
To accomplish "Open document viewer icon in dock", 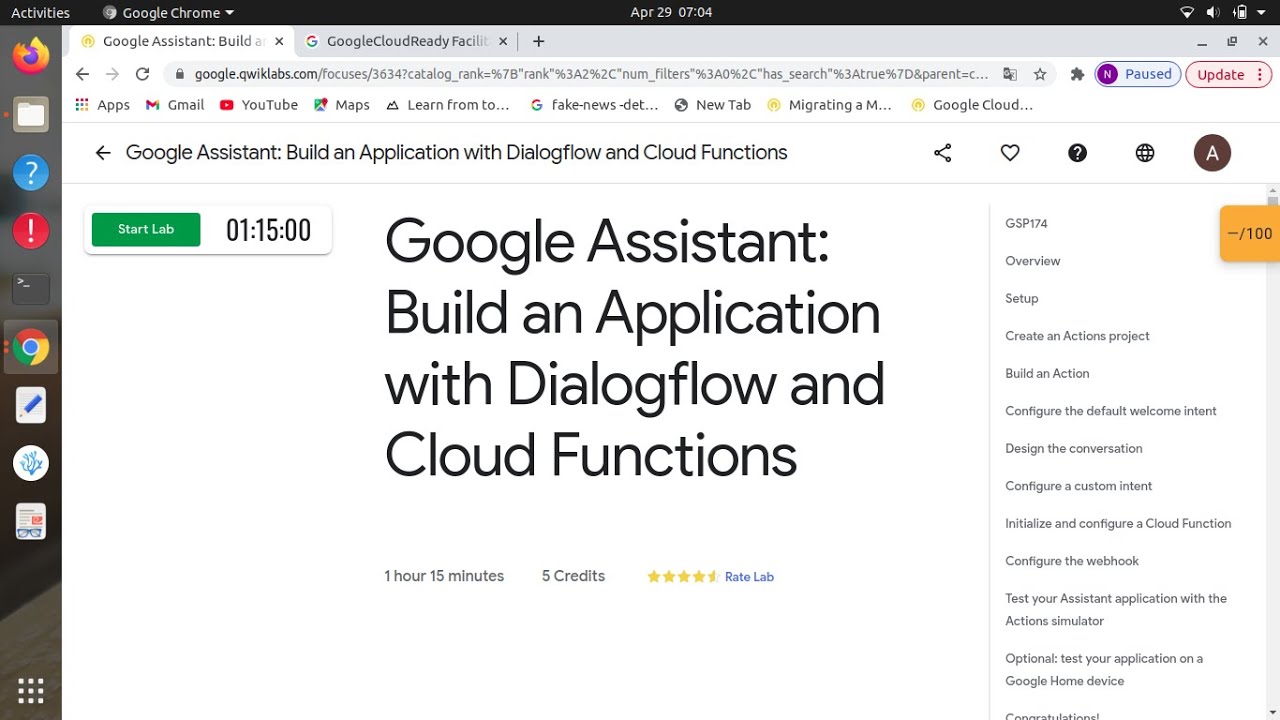I will pyautogui.click(x=31, y=521).
